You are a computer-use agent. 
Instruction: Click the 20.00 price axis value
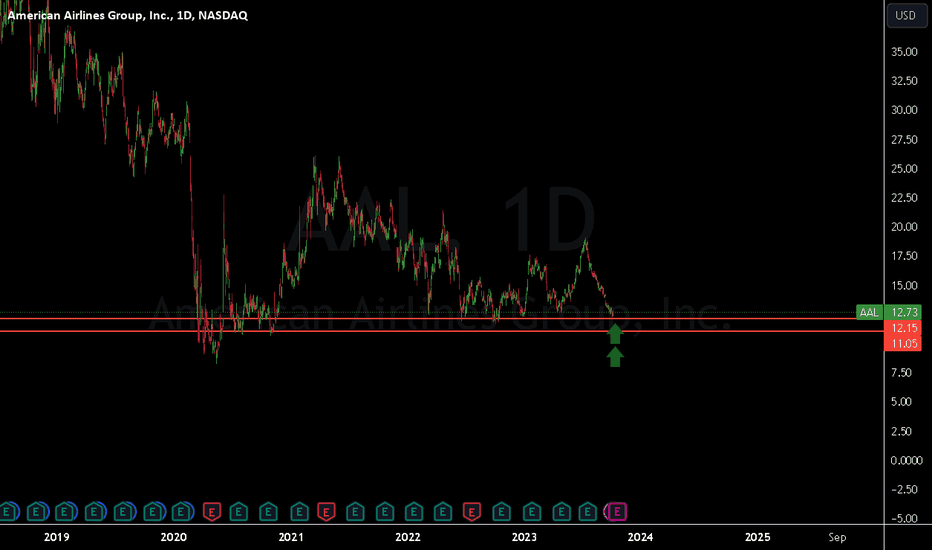tap(904, 227)
